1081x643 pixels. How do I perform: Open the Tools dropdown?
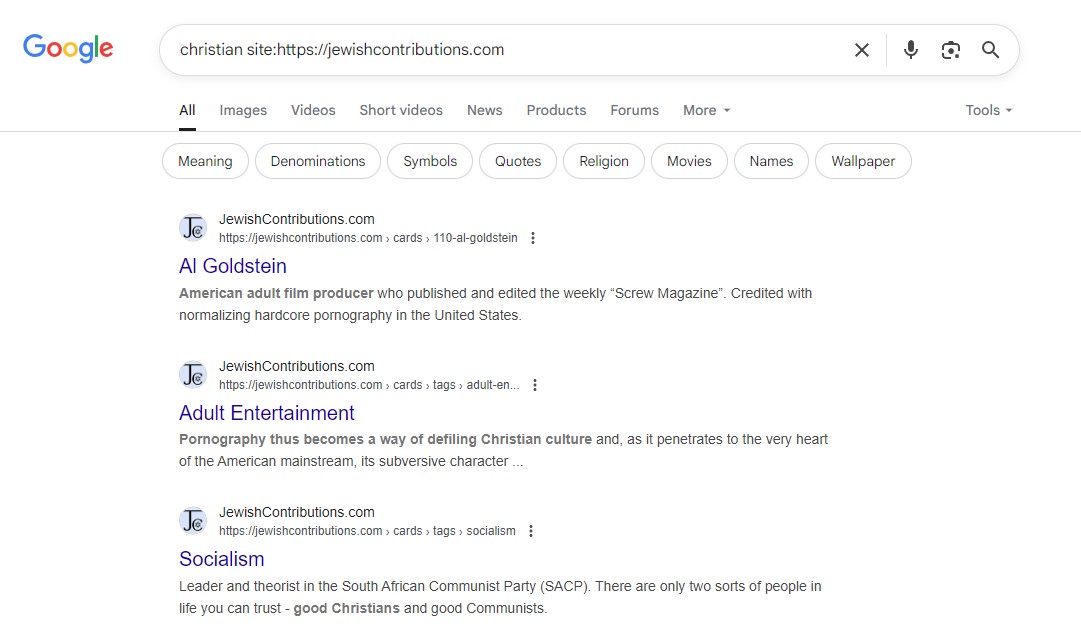[989, 110]
